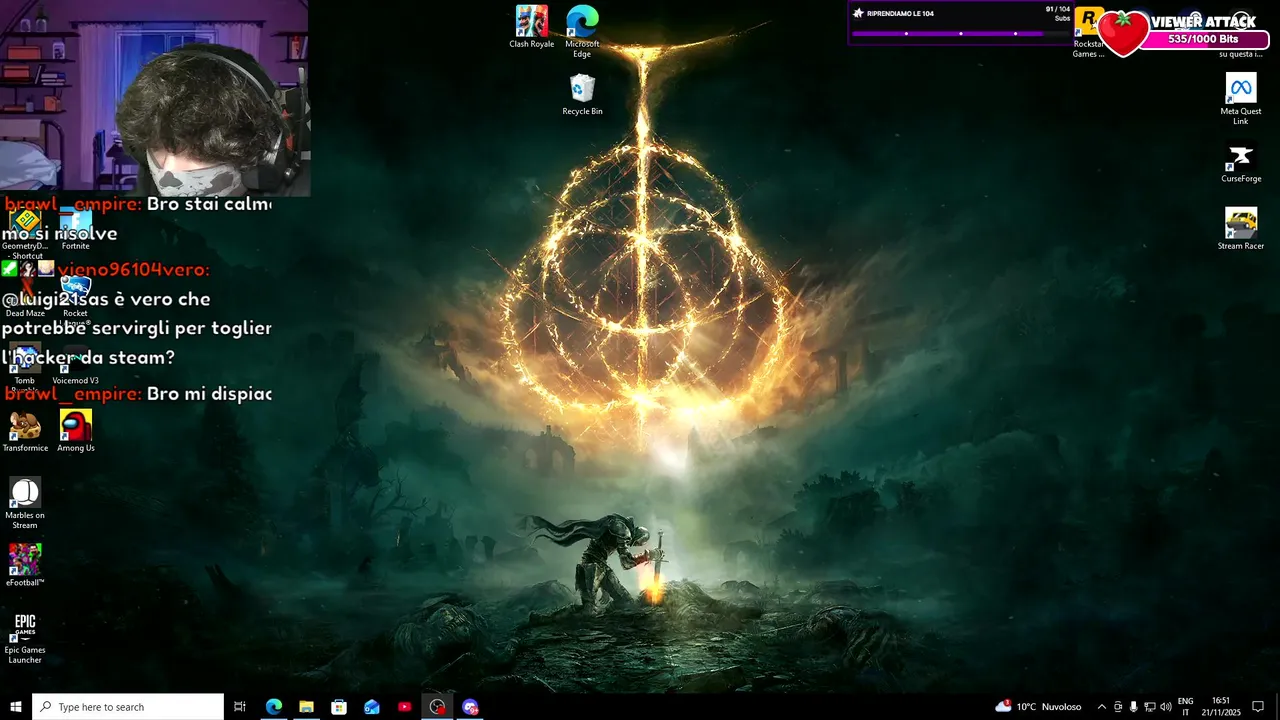Open the Clash Royale desktop shortcut
The width and height of the screenshot is (1280, 720).
tap(532, 27)
